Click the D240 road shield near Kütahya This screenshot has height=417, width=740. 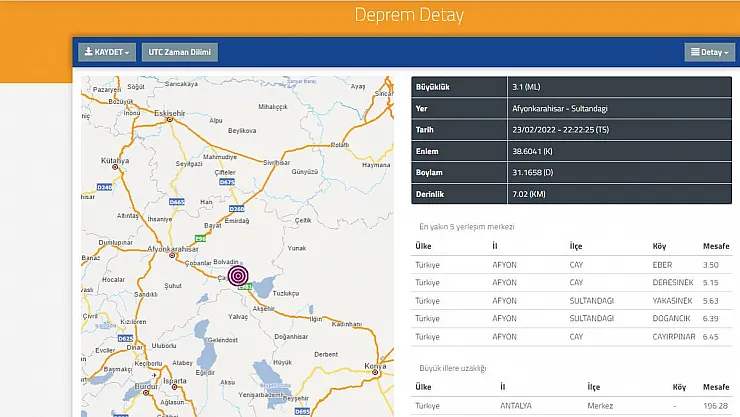click(x=106, y=187)
